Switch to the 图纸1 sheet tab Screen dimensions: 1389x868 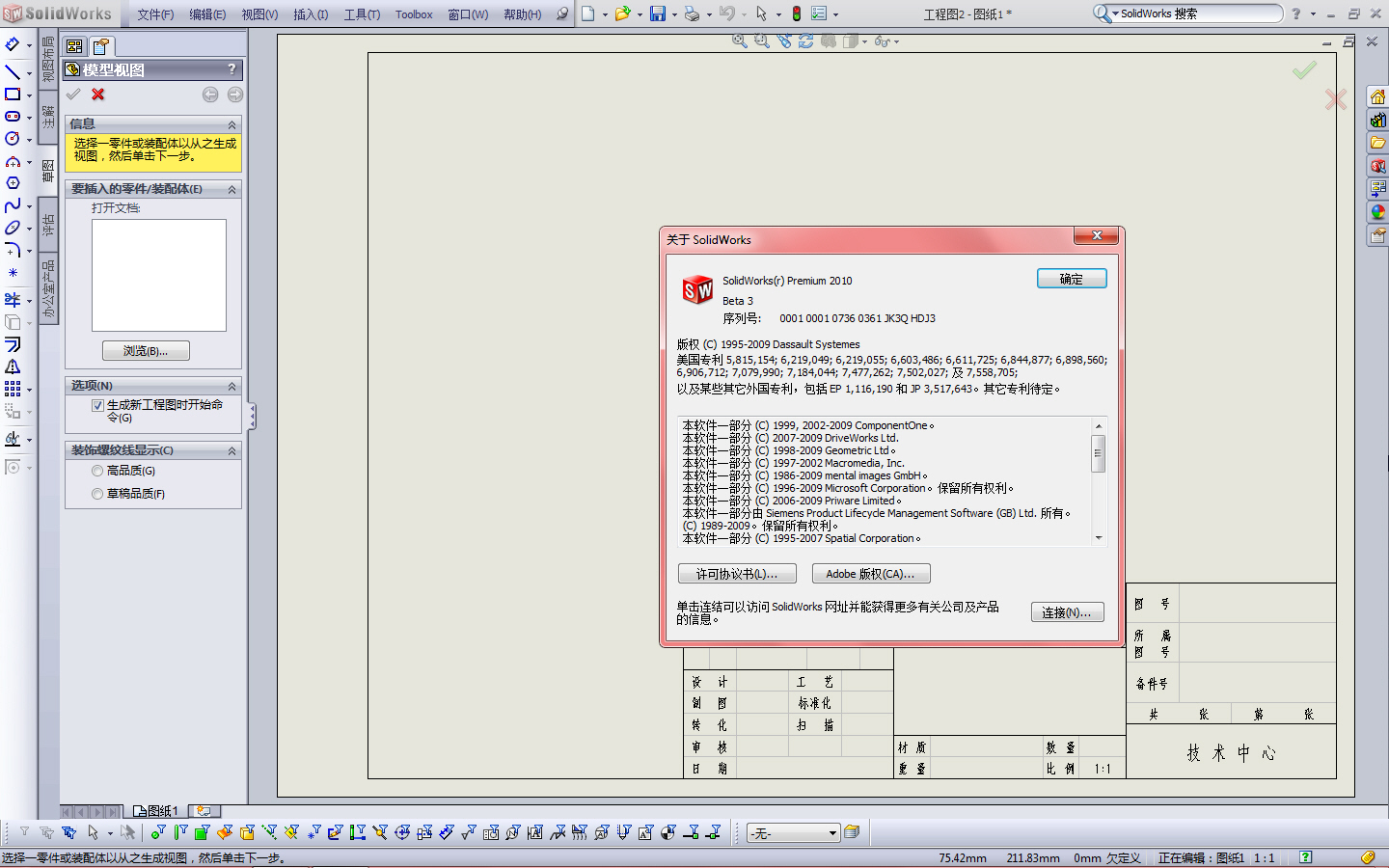click(x=157, y=811)
